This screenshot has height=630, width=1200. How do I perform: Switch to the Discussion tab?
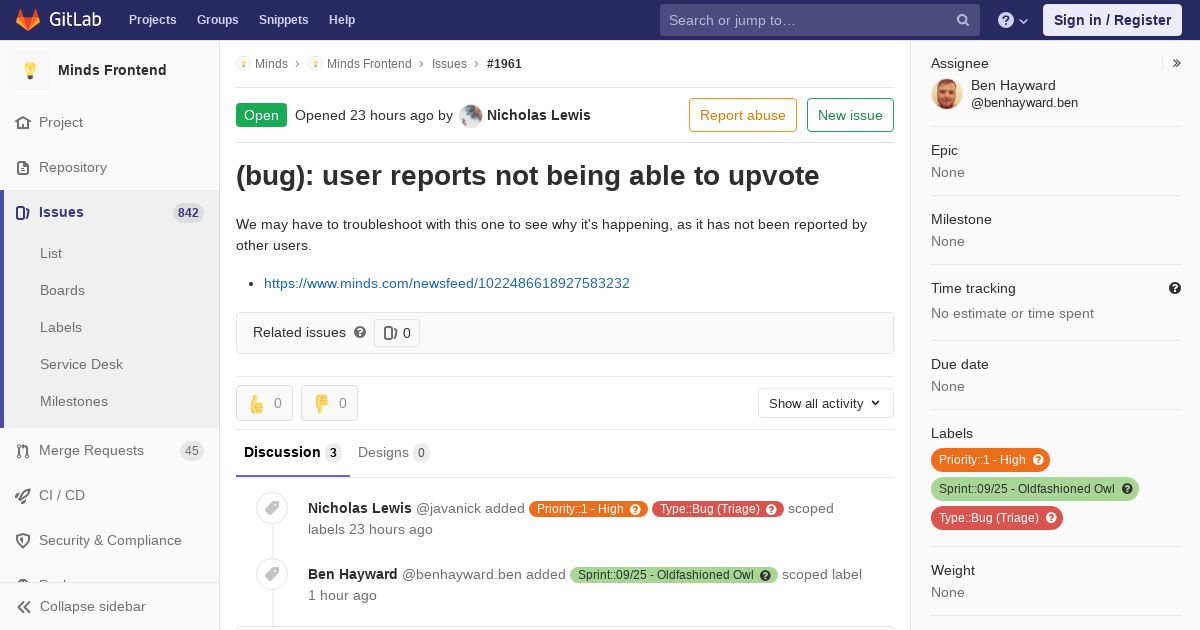[x=293, y=452]
